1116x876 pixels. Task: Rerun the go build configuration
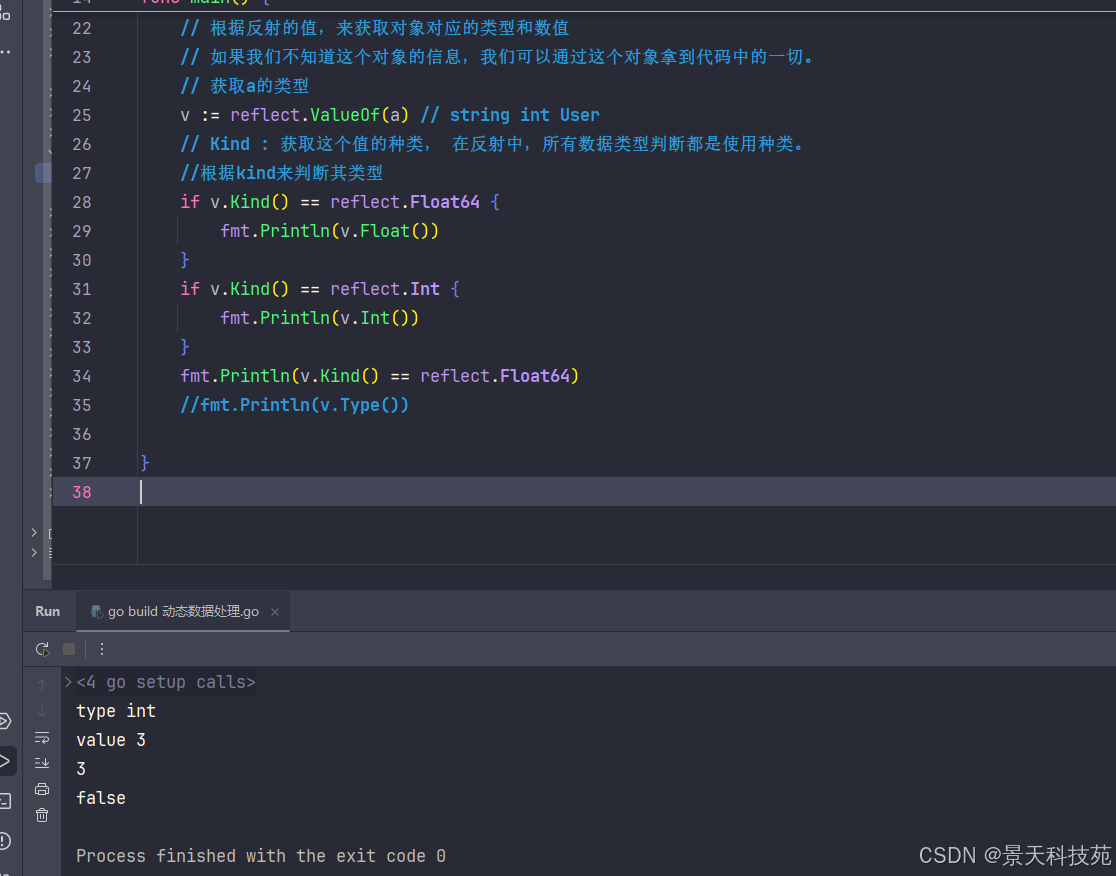[42, 649]
